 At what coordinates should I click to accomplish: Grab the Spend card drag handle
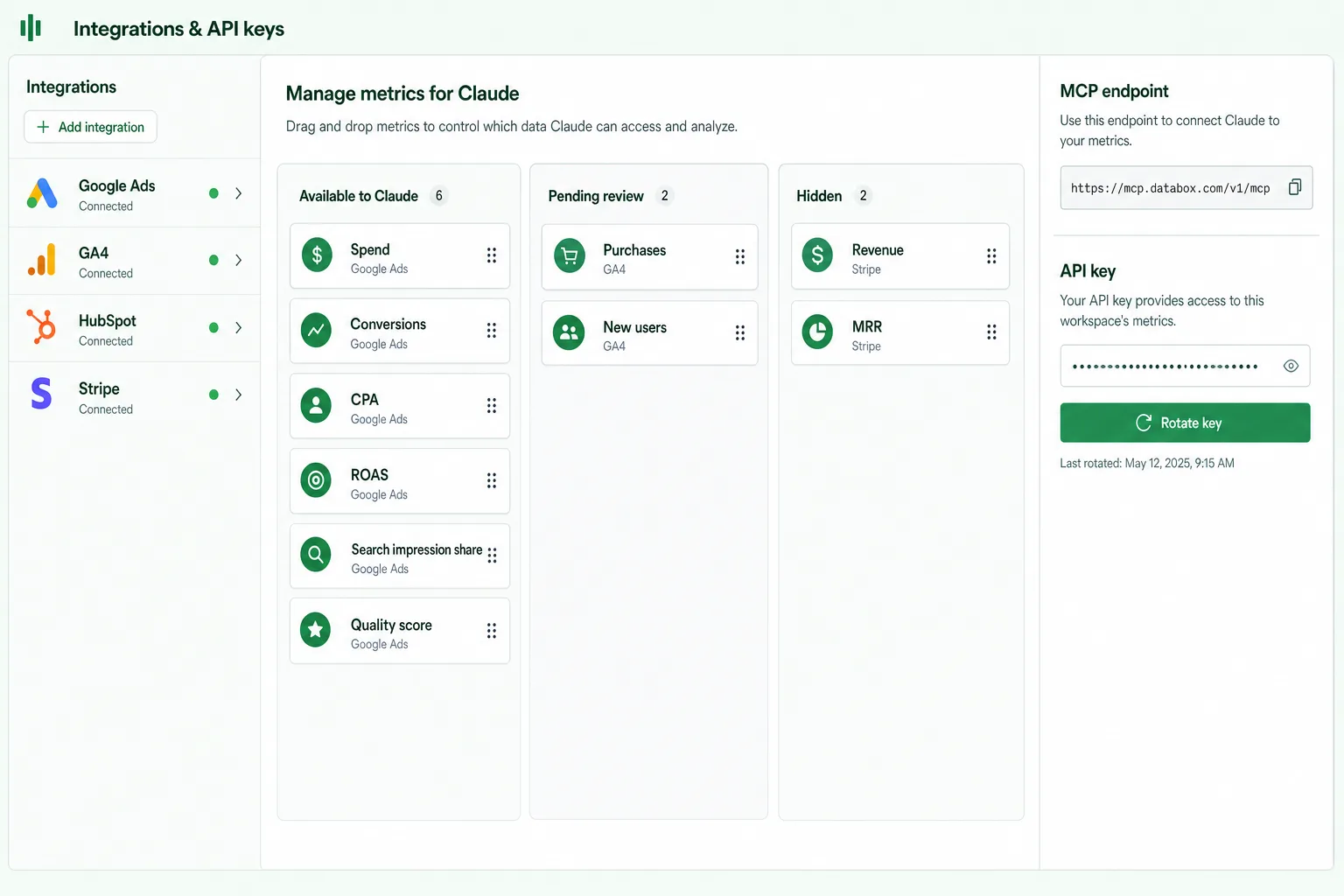tap(492, 255)
